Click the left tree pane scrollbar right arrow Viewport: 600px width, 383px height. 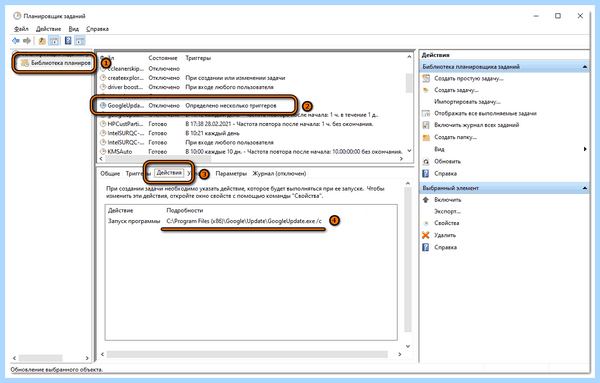pos(87,359)
